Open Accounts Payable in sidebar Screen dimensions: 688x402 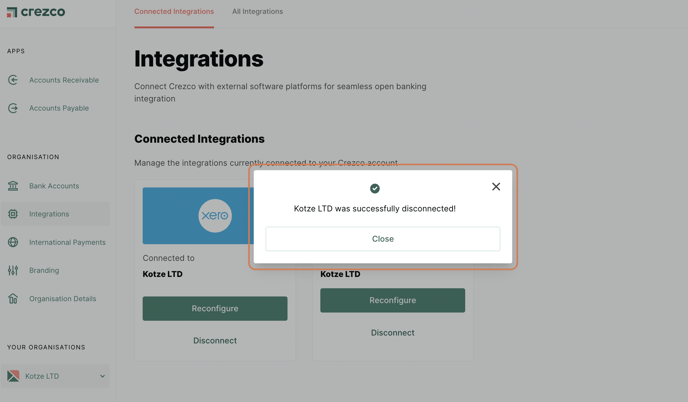pos(59,108)
